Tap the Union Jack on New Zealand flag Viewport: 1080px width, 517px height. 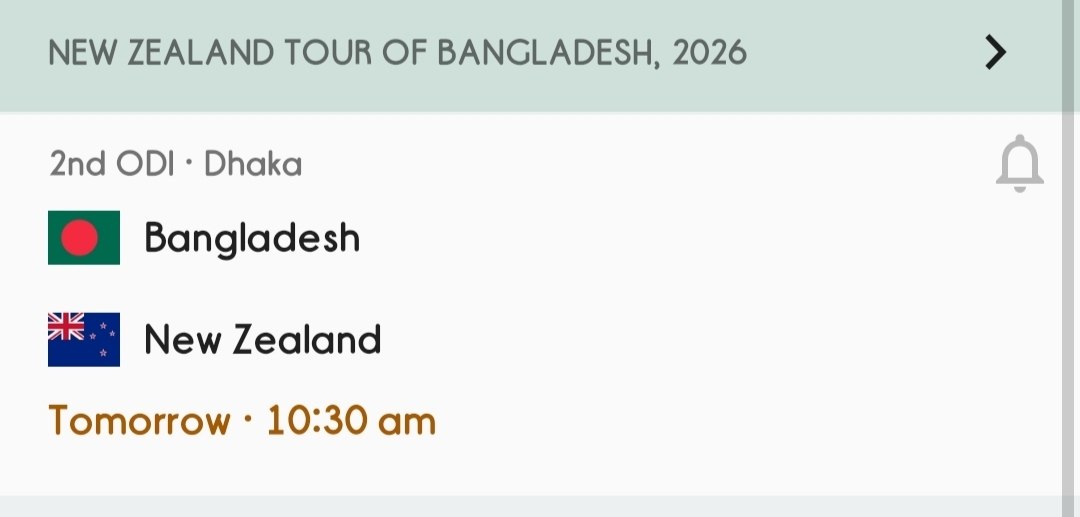(66, 327)
